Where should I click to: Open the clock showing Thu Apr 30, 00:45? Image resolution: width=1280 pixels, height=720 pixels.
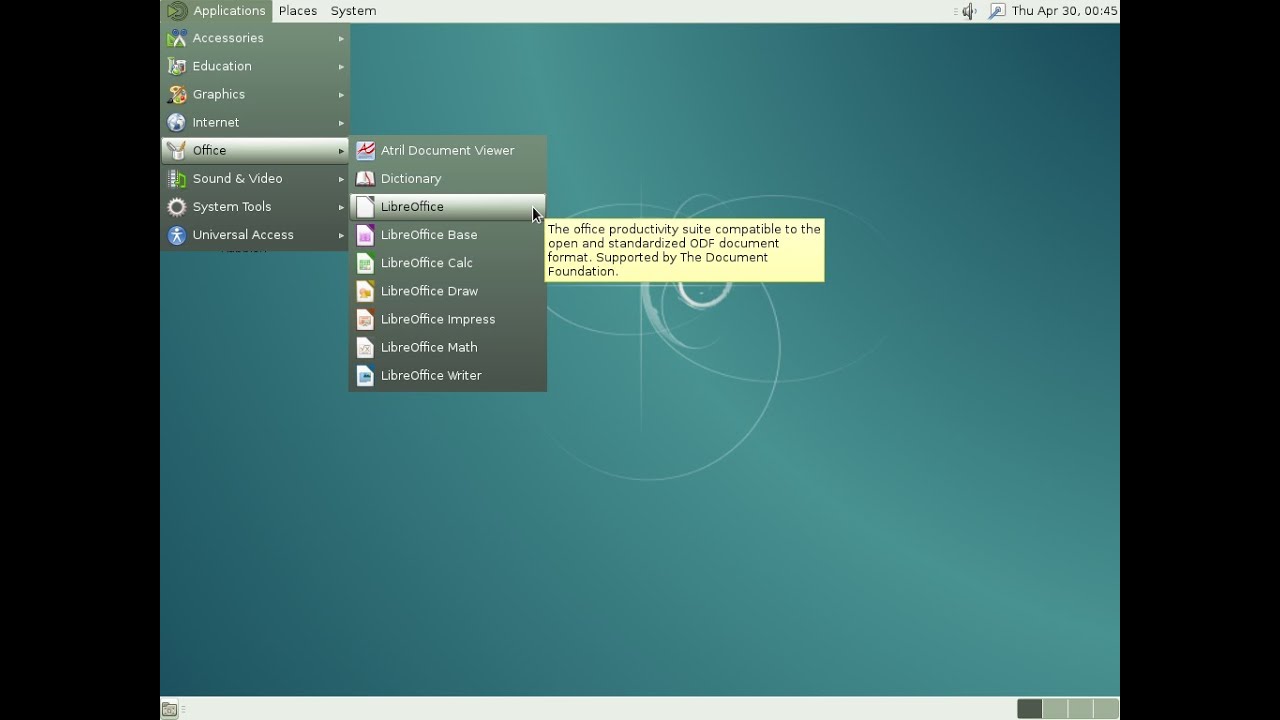pos(1064,11)
